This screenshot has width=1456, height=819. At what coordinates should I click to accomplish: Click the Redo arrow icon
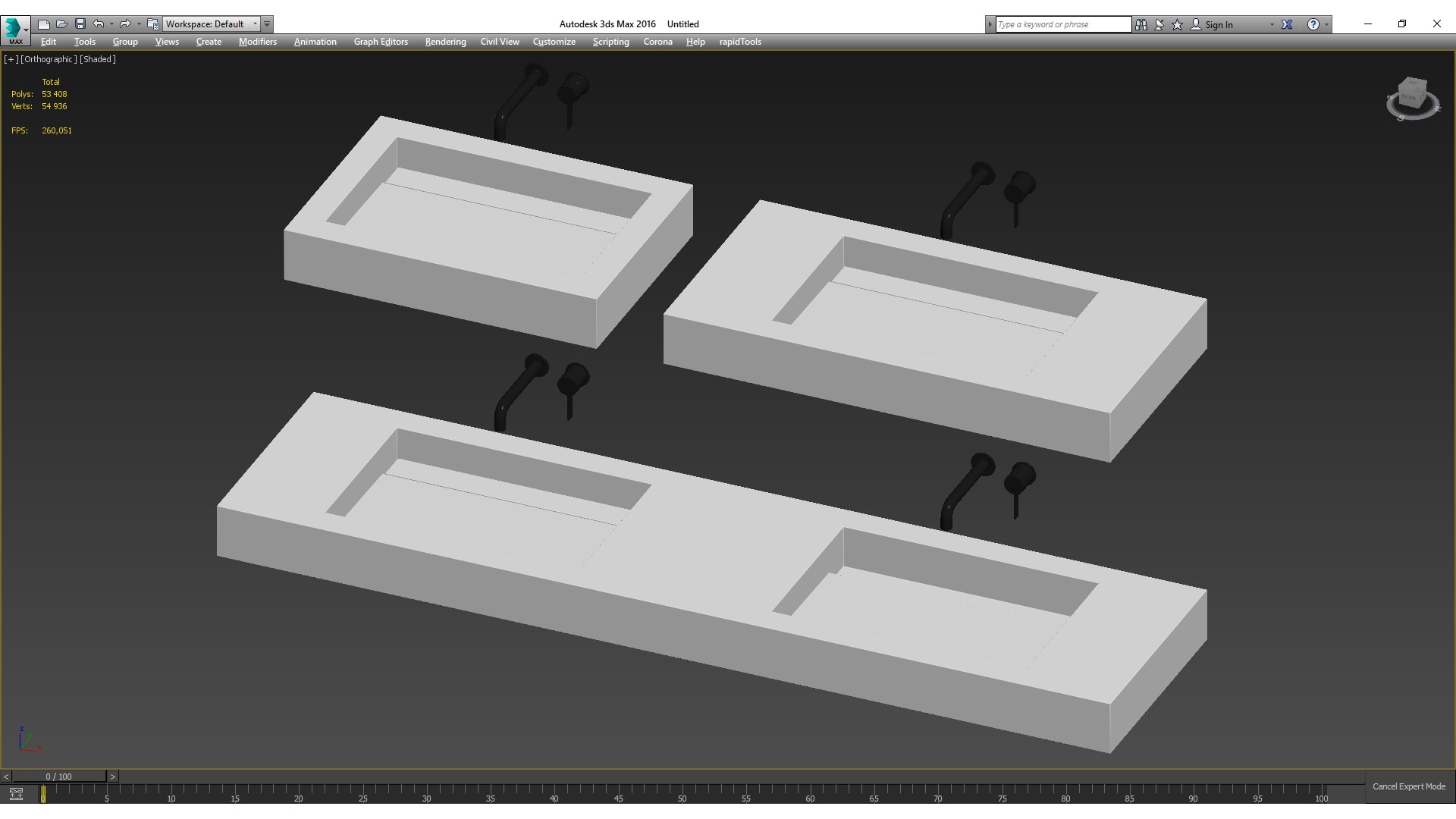tap(125, 24)
